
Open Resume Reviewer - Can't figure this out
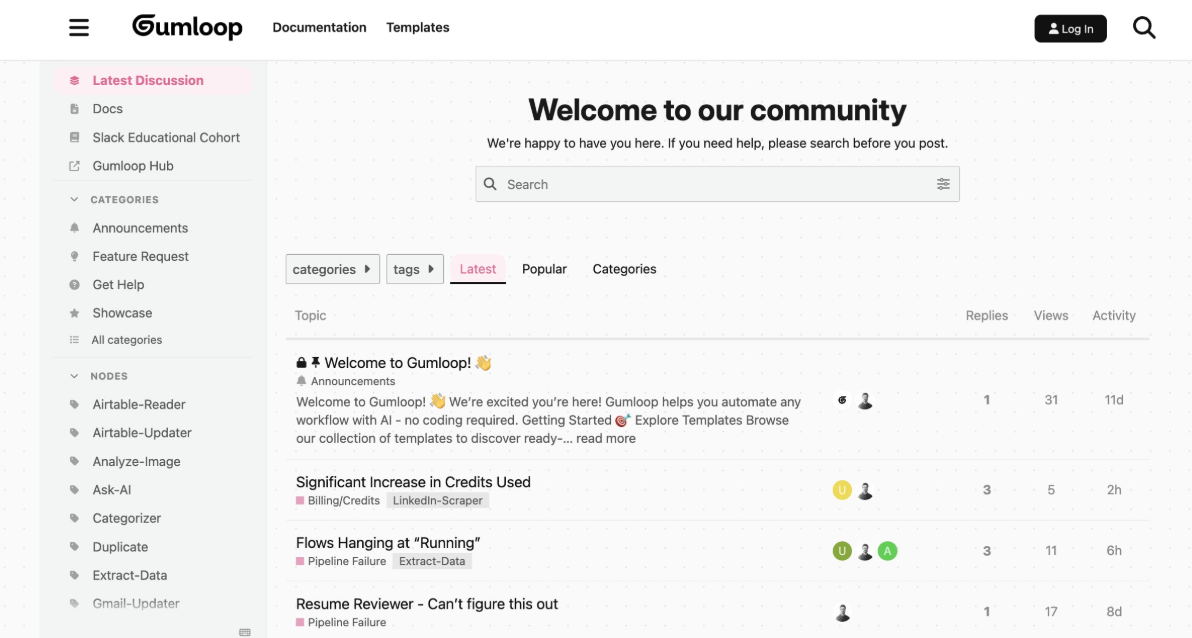(426, 604)
